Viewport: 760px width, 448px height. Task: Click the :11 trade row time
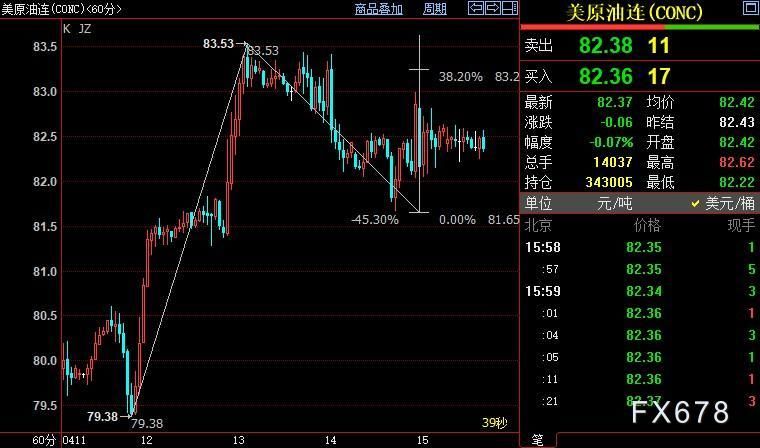pyautogui.click(x=550, y=379)
